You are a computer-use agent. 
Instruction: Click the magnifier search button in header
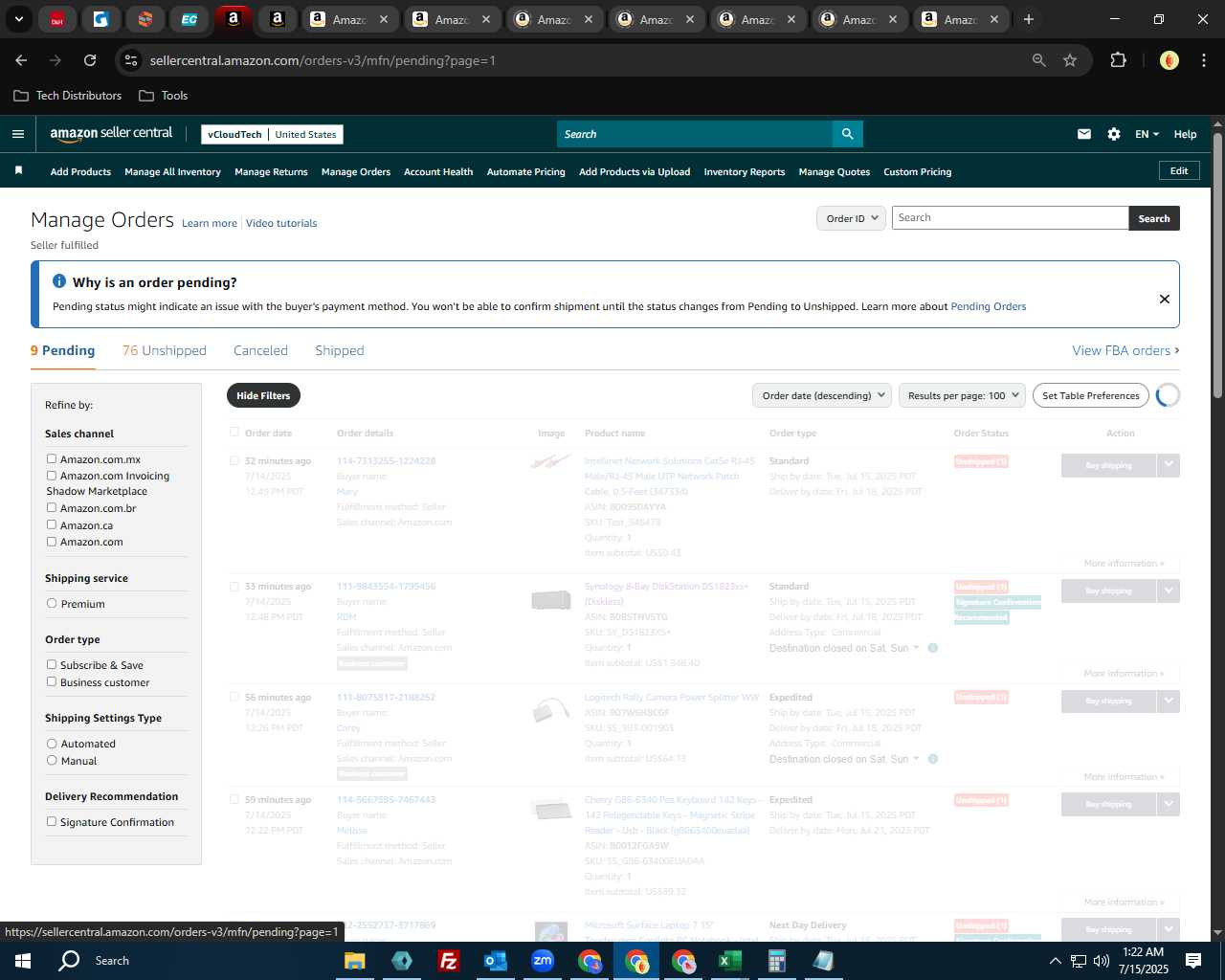[x=847, y=134]
